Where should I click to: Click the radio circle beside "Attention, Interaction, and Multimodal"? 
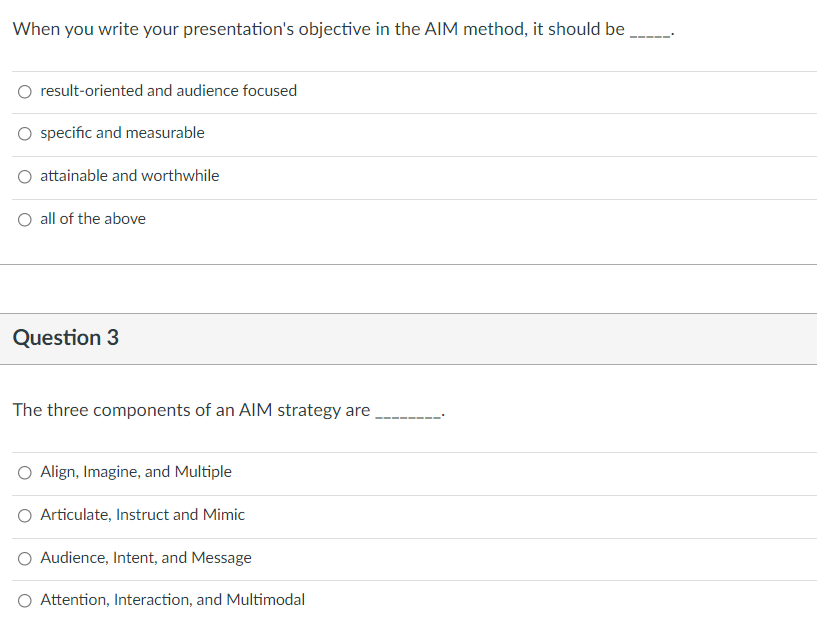(24, 599)
